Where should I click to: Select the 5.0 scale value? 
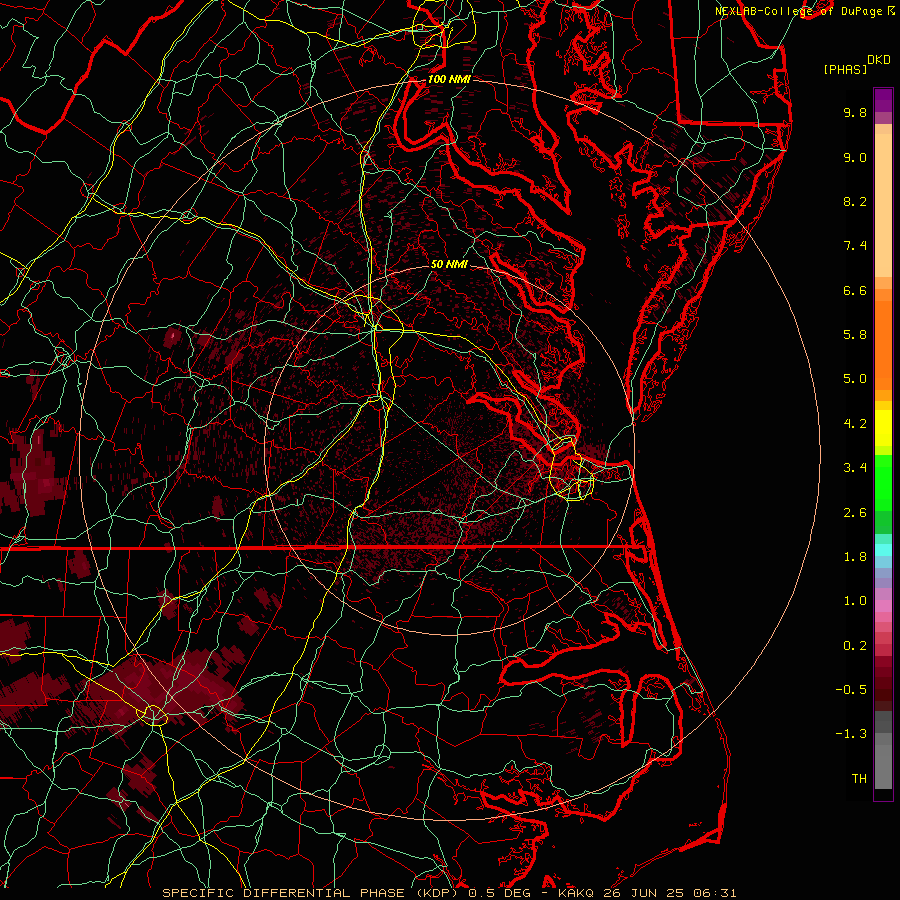[855, 379]
